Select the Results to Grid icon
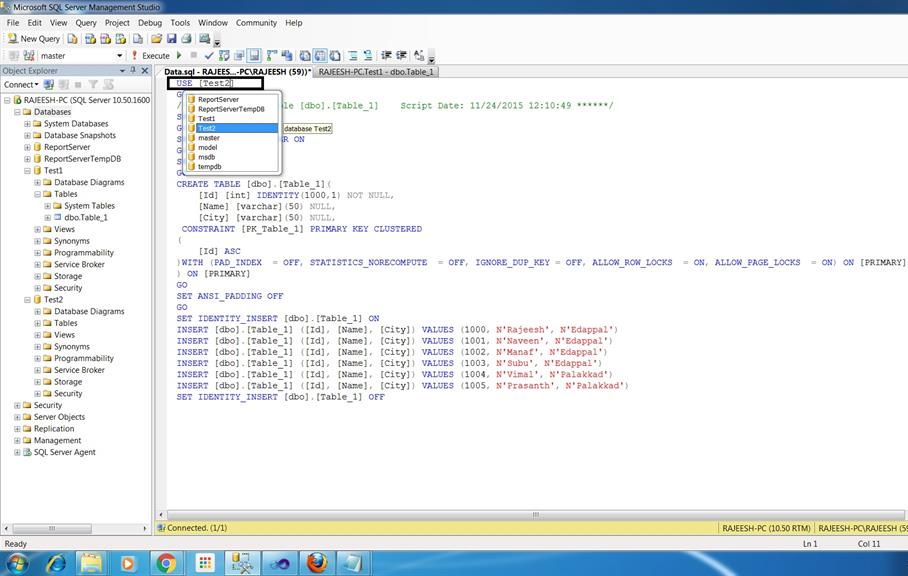The height and width of the screenshot is (576, 908). 320,55
